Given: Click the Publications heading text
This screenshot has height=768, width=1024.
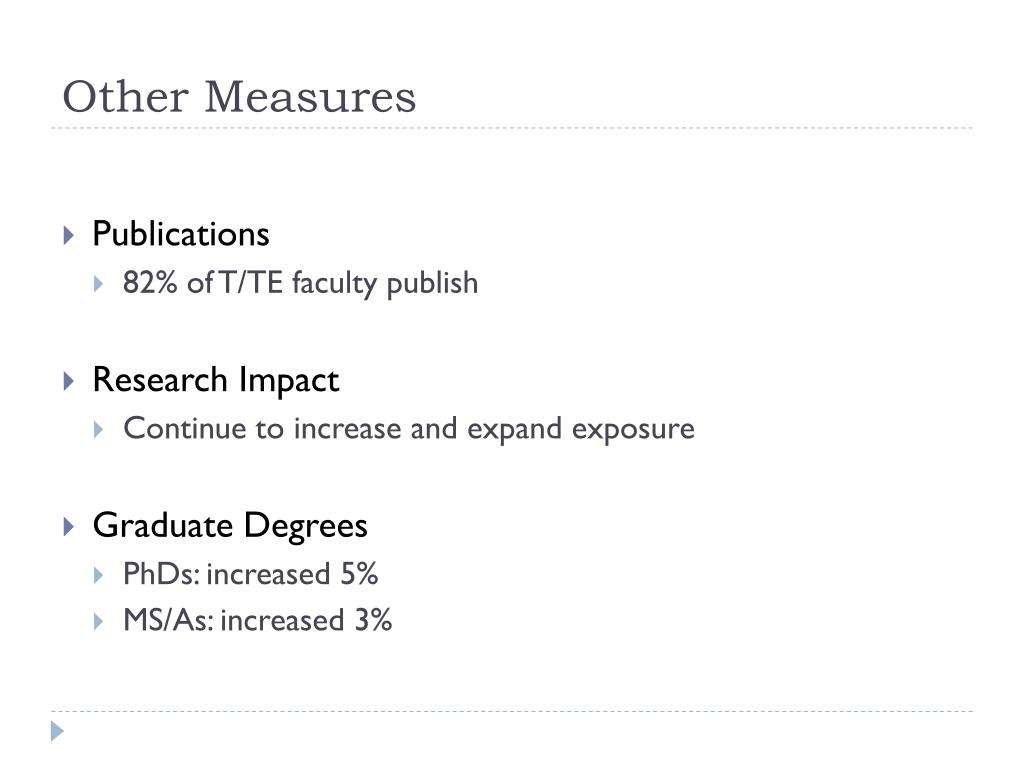Looking at the screenshot, I should pos(181,234).
